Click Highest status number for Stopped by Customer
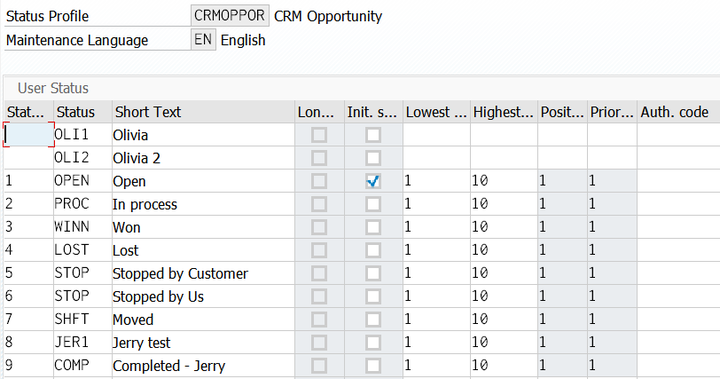 pos(504,273)
